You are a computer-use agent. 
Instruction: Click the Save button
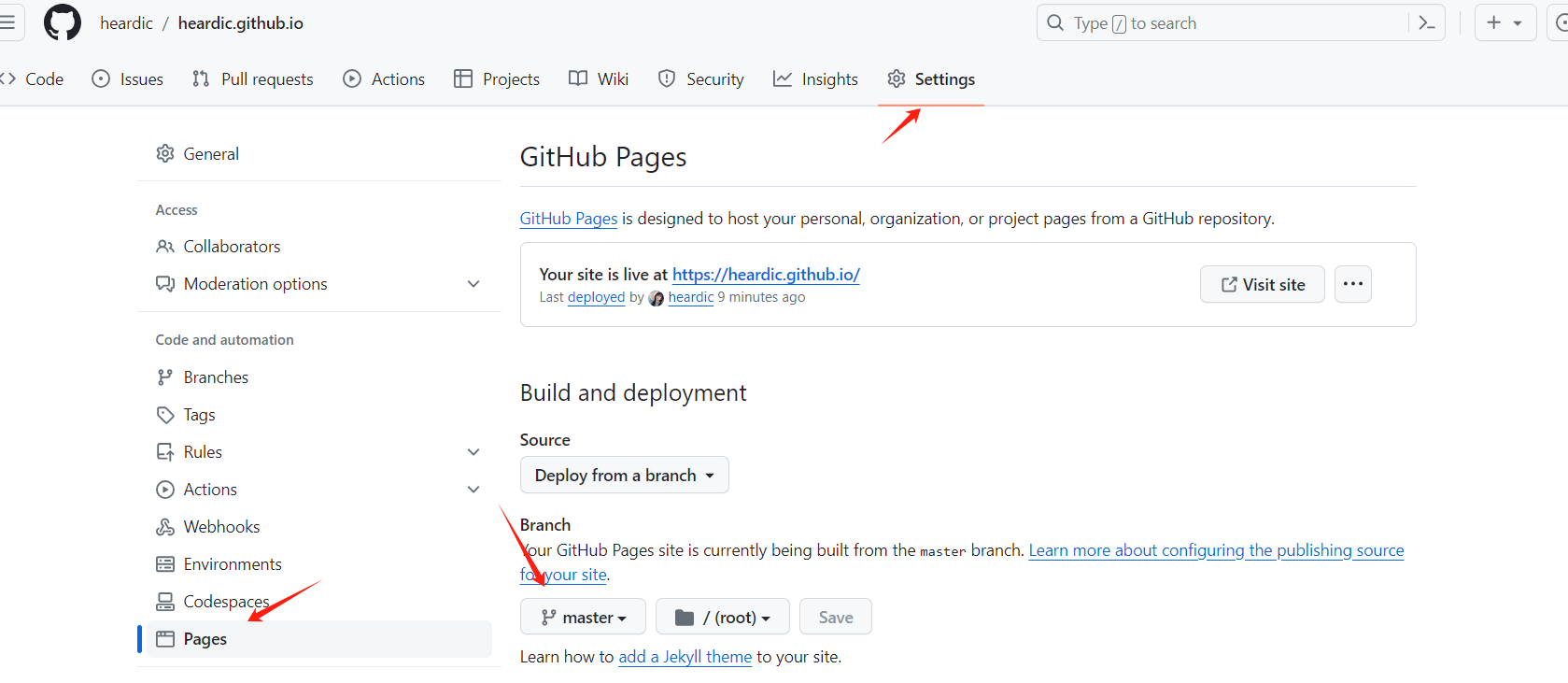[x=836, y=617]
